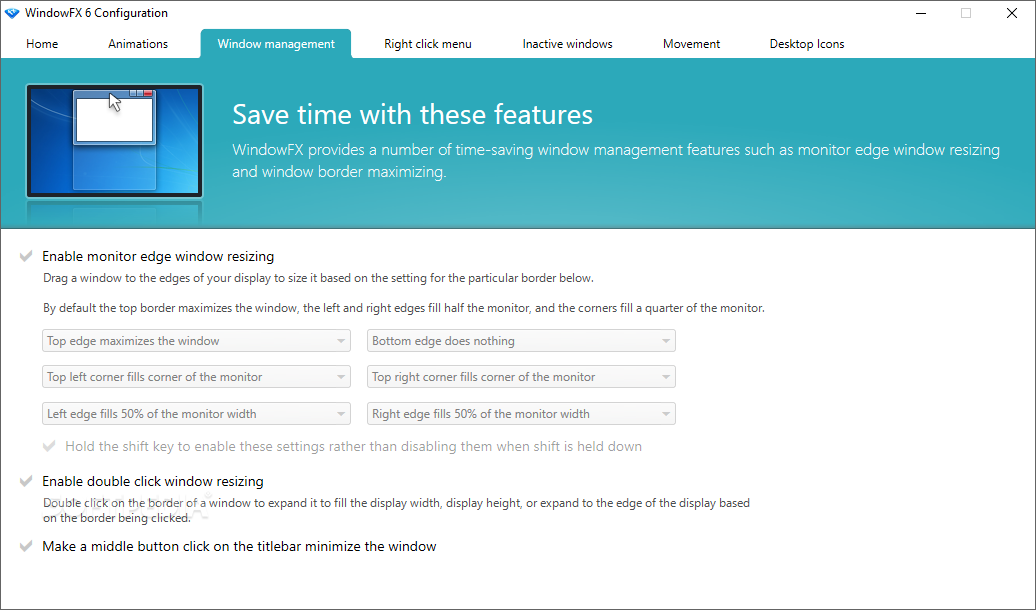Close the WindowFX configuration window
The image size is (1036, 610).
pyautogui.click(x=1012, y=13)
